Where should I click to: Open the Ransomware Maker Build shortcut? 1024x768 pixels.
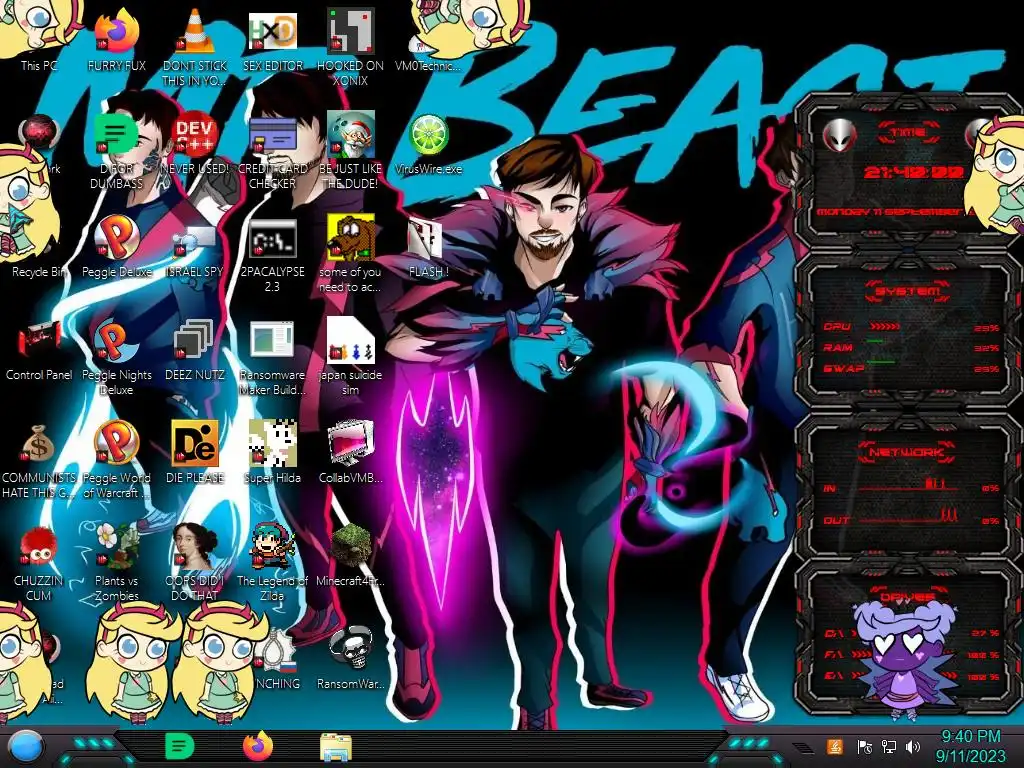[x=272, y=356]
